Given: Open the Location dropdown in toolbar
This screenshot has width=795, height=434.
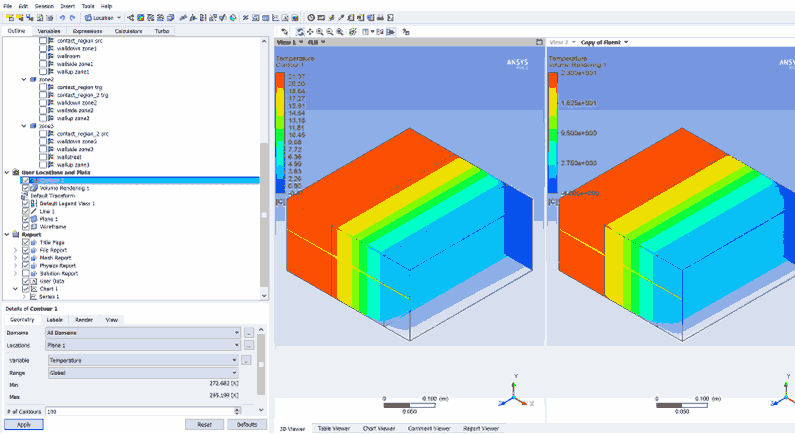Looking at the screenshot, I should tap(105, 18).
